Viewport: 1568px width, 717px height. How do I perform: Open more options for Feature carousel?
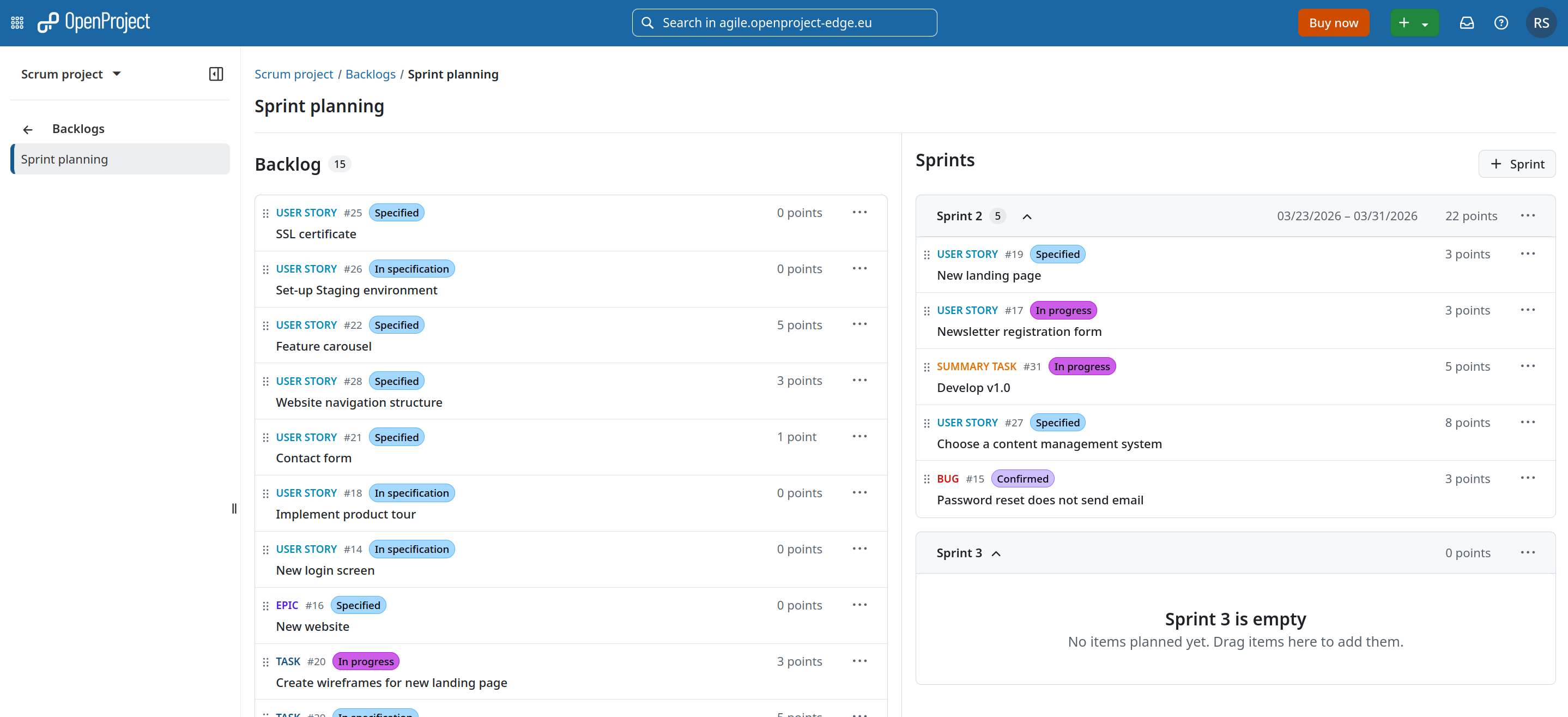pyautogui.click(x=859, y=324)
